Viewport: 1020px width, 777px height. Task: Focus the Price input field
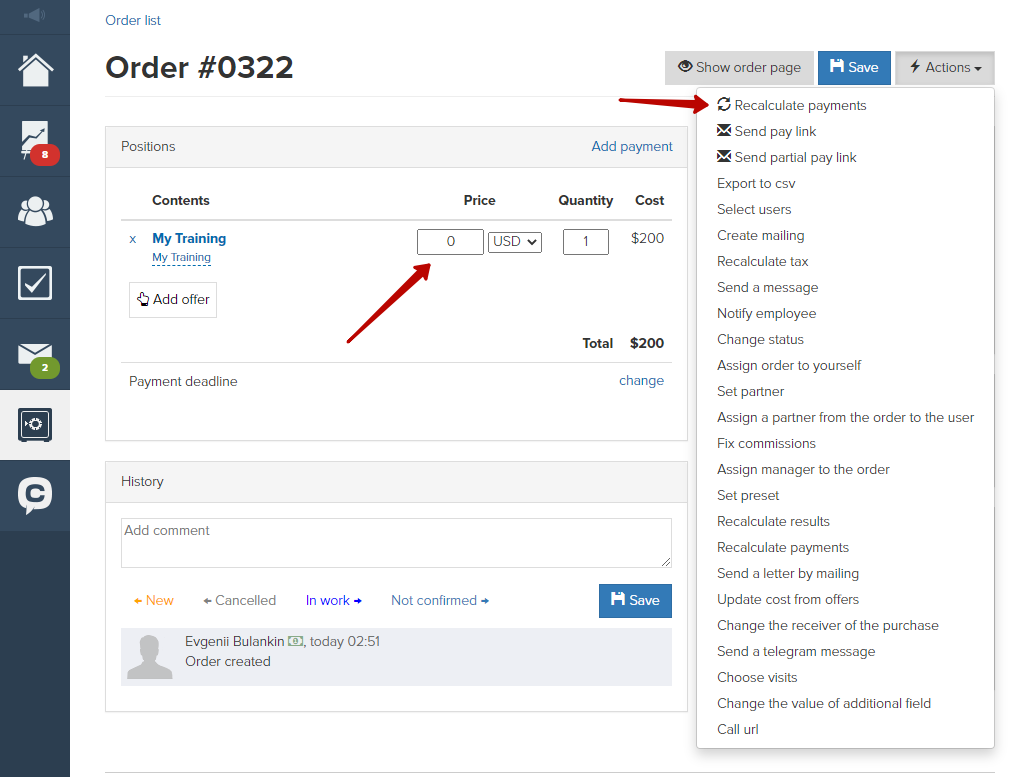click(450, 241)
